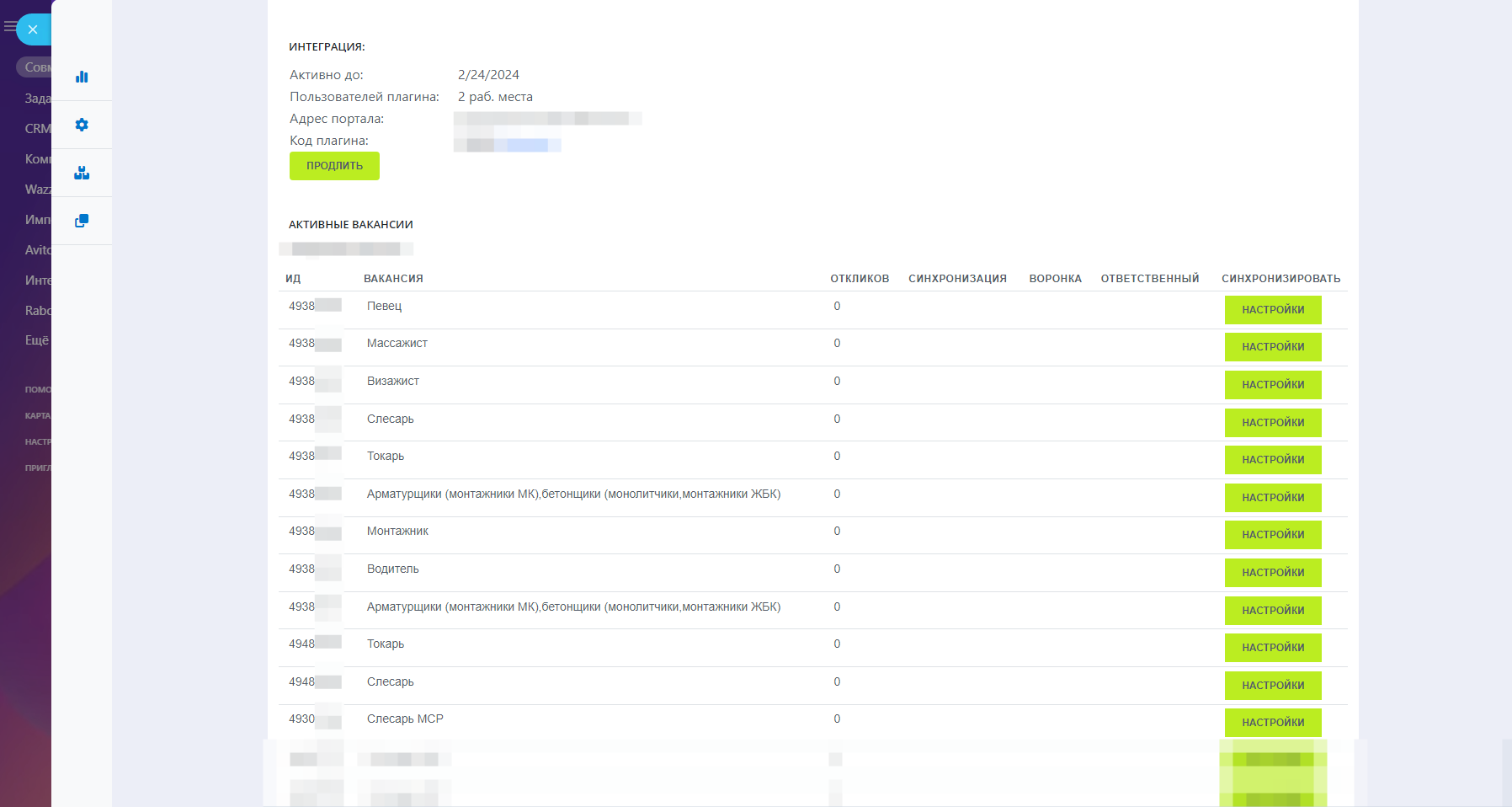This screenshot has height=807, width=1512.
Task: Select the stacked boxes icon in the sidebar
Action: tap(82, 173)
